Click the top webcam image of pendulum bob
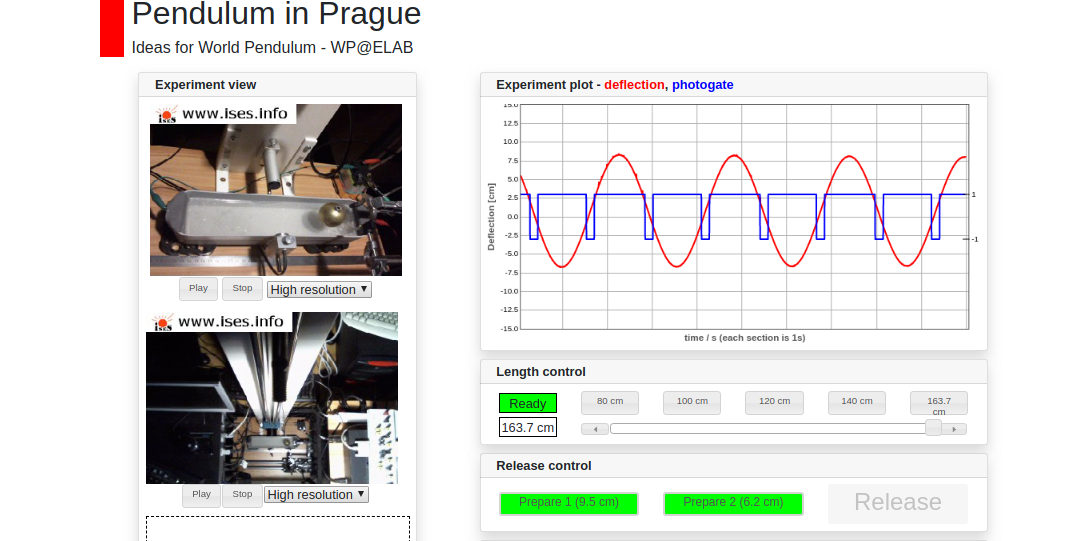1085x541 pixels. coord(276,190)
